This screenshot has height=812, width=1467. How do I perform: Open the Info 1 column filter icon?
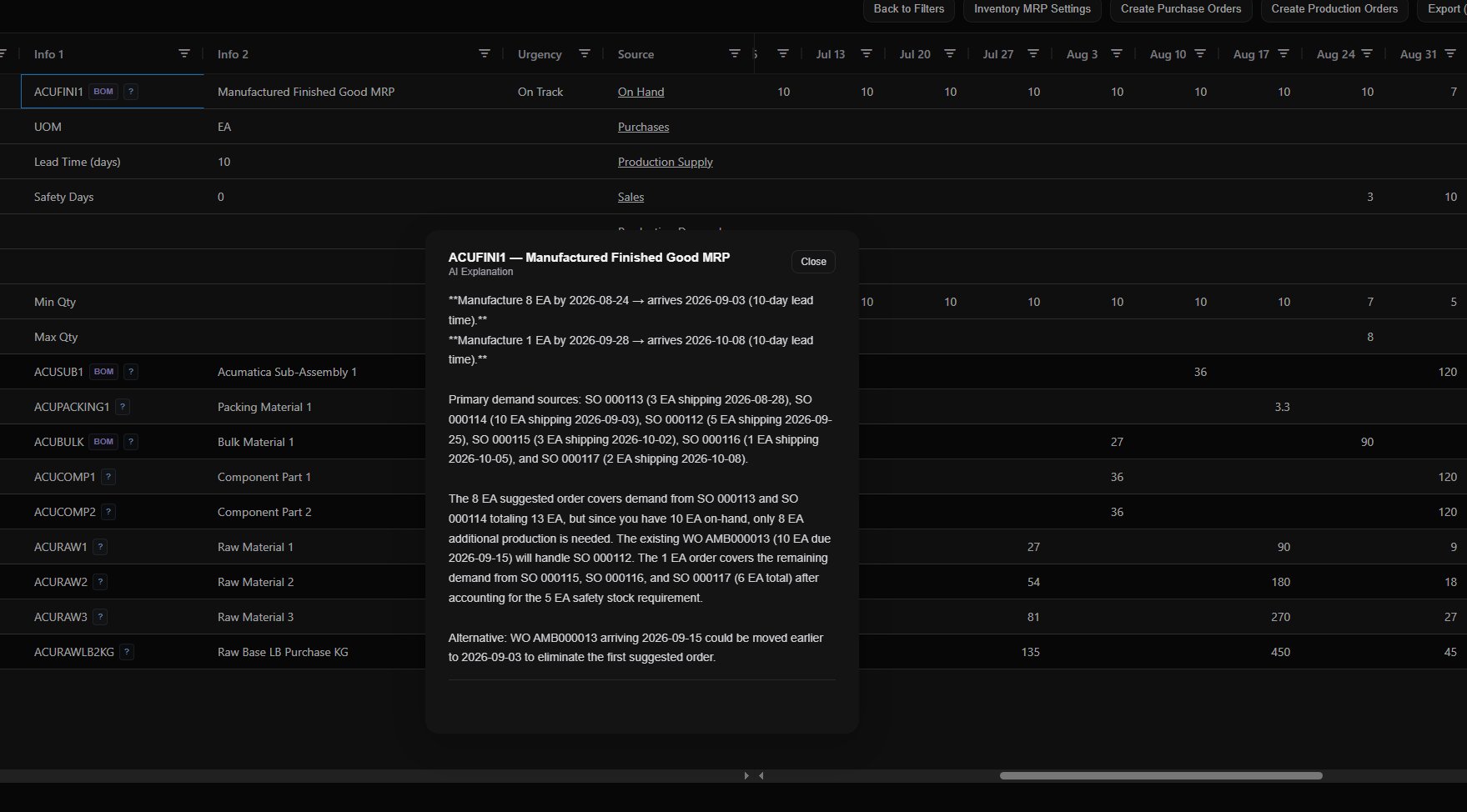click(x=184, y=53)
